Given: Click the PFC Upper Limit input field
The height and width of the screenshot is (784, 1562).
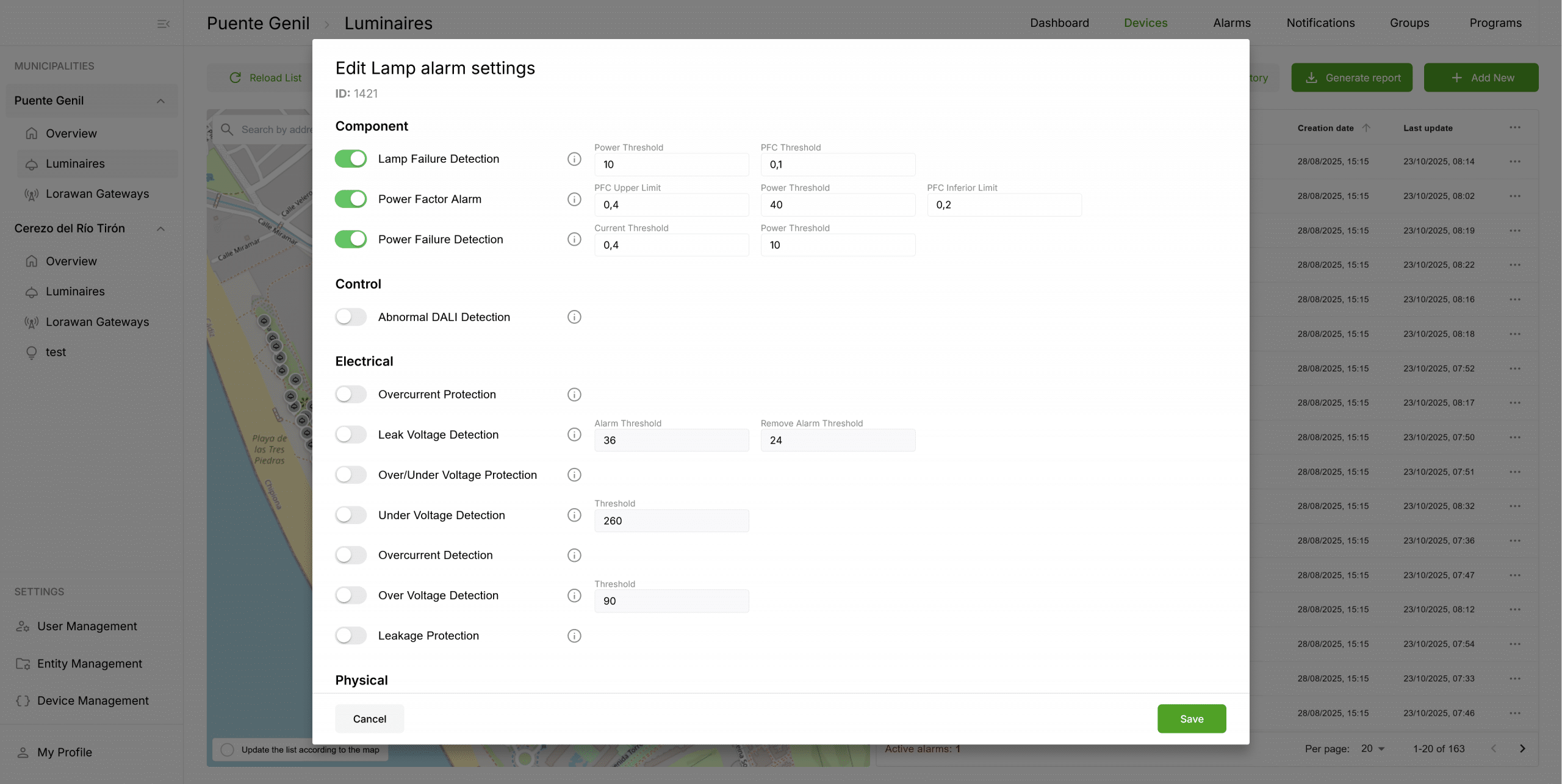Looking at the screenshot, I should coord(671,205).
